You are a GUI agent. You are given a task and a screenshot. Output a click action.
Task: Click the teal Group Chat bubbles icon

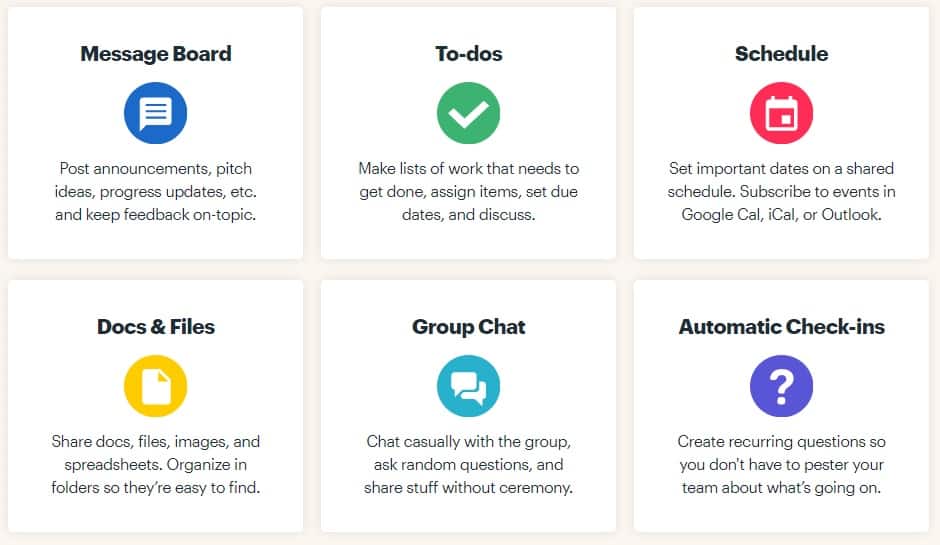pos(468,386)
